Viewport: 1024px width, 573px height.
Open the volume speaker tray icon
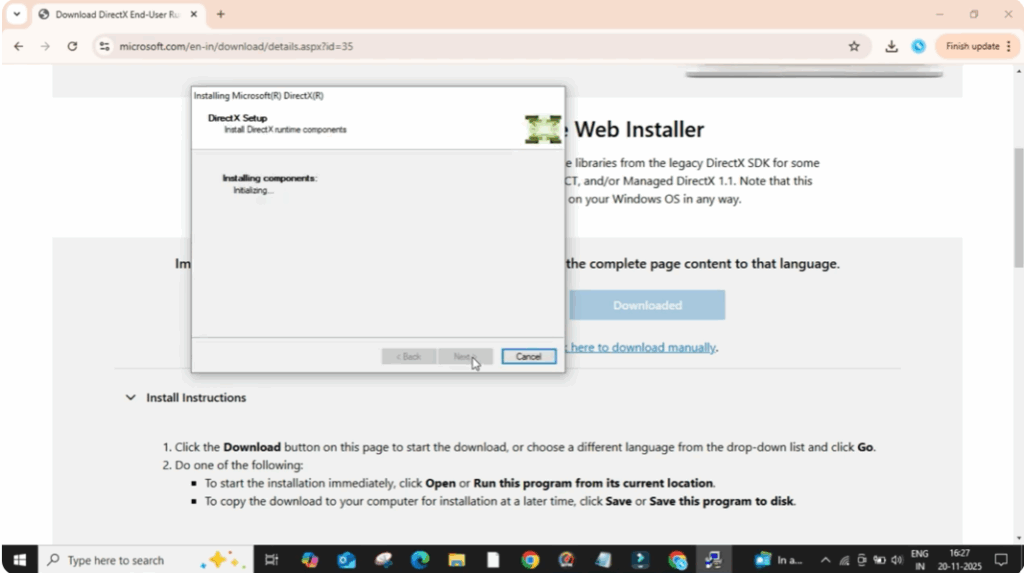pos(897,560)
